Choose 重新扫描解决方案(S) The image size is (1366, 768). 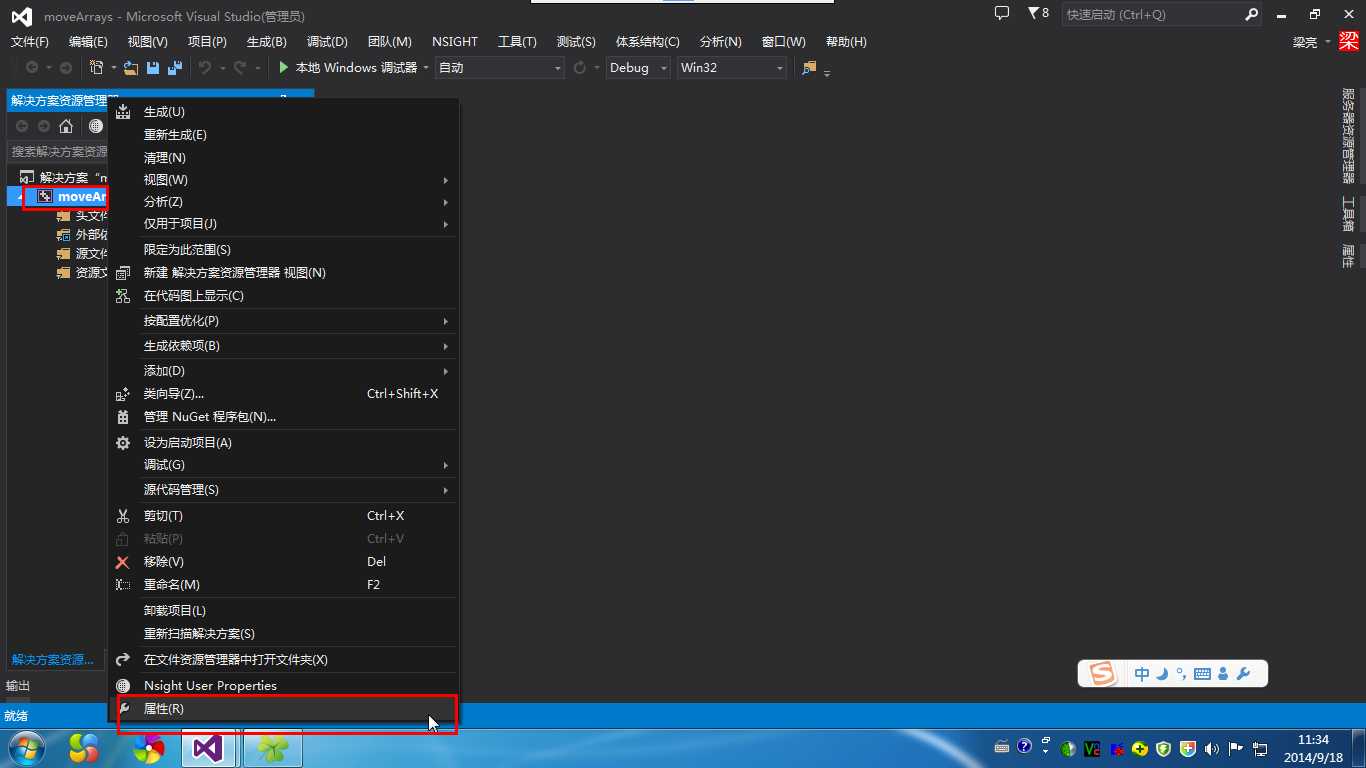click(x=284, y=634)
